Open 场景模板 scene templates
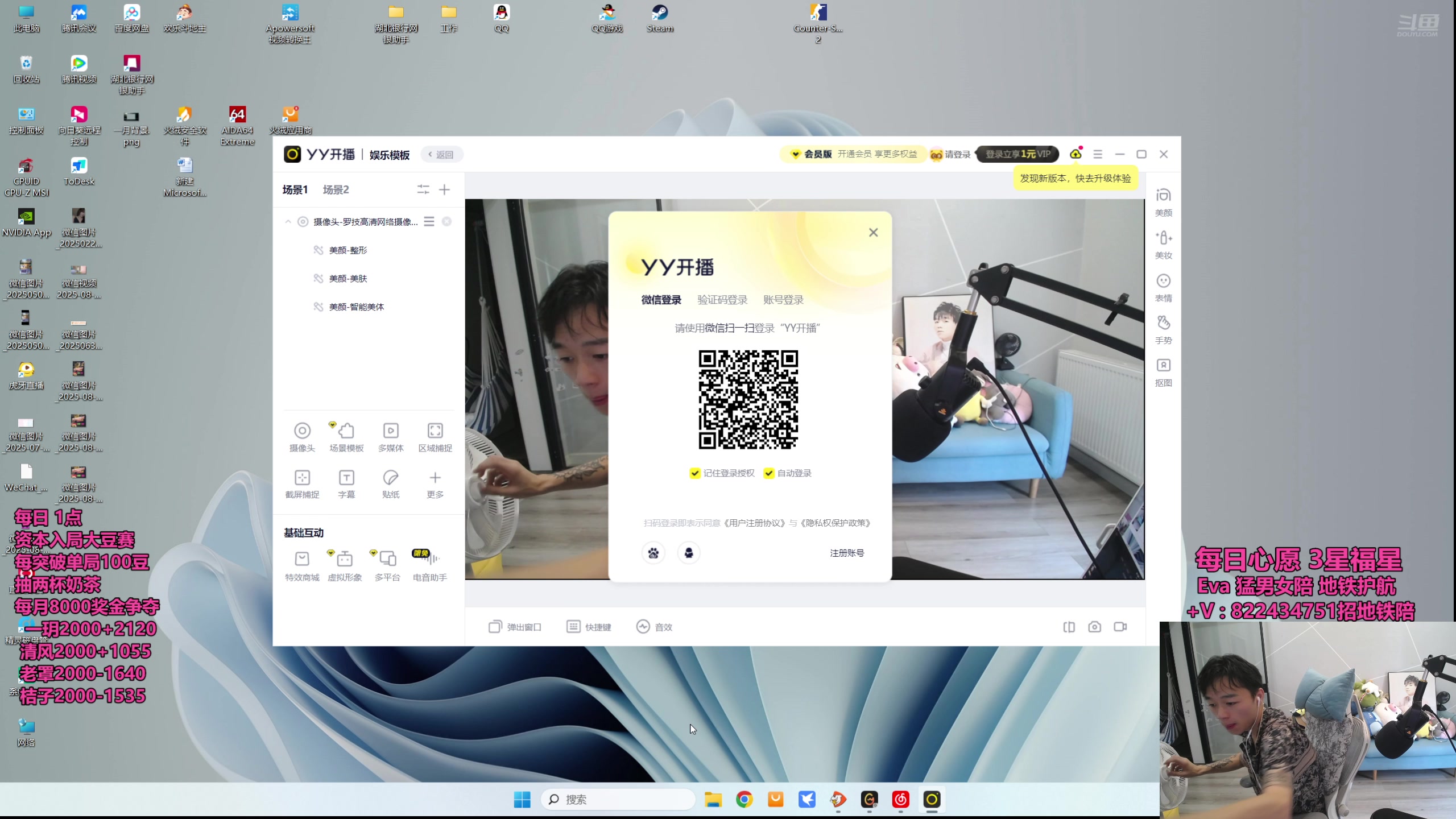 coord(346,437)
